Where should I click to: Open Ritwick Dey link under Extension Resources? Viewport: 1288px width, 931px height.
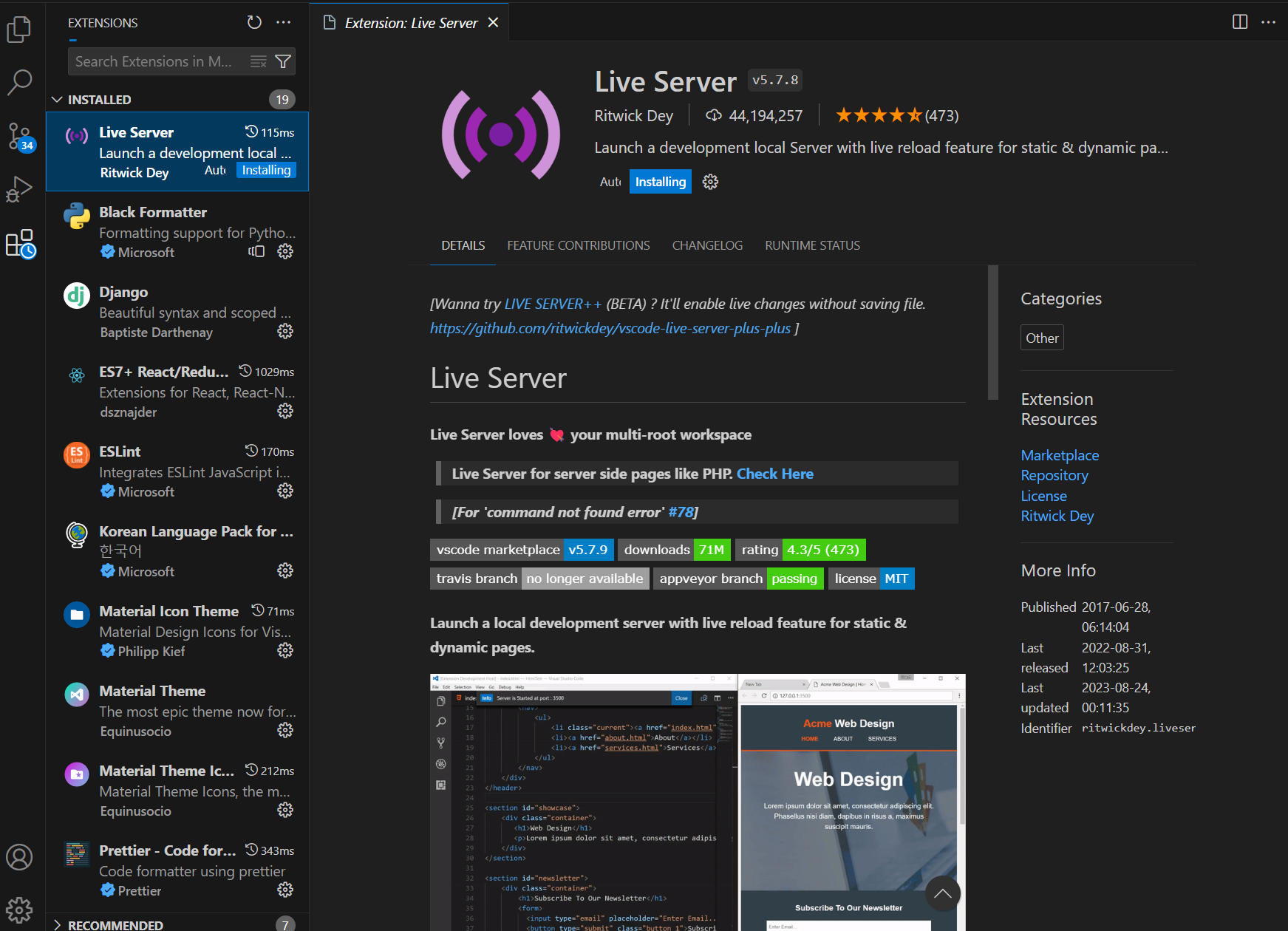click(x=1057, y=516)
